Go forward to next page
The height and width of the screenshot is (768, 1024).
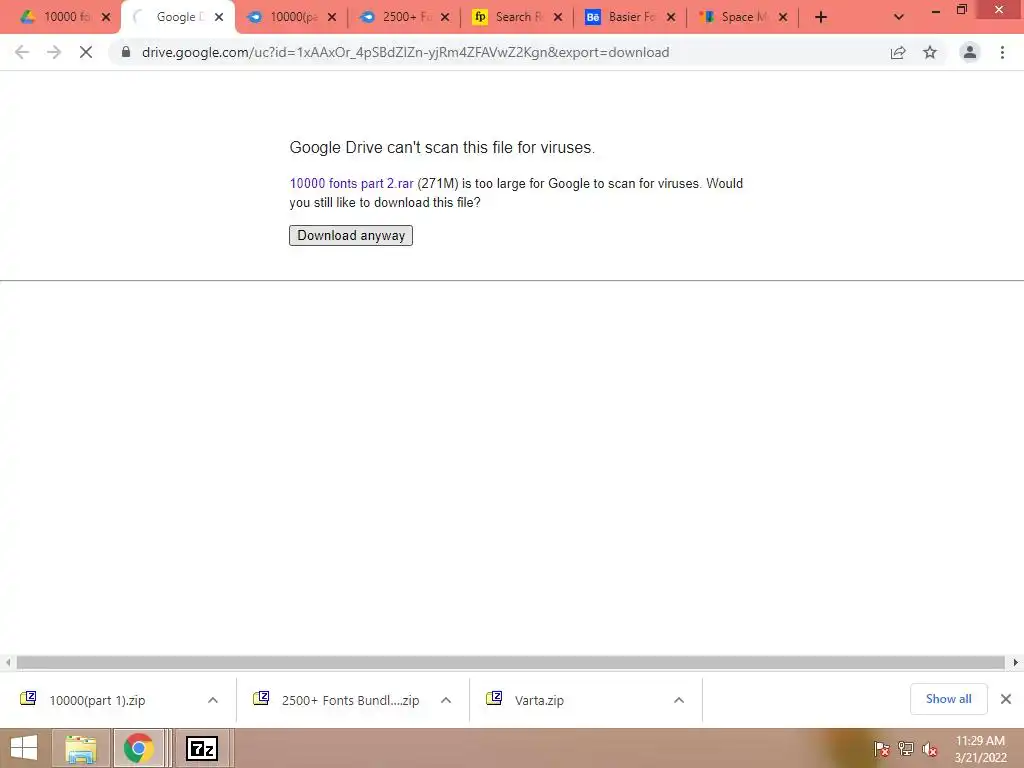[x=54, y=52]
